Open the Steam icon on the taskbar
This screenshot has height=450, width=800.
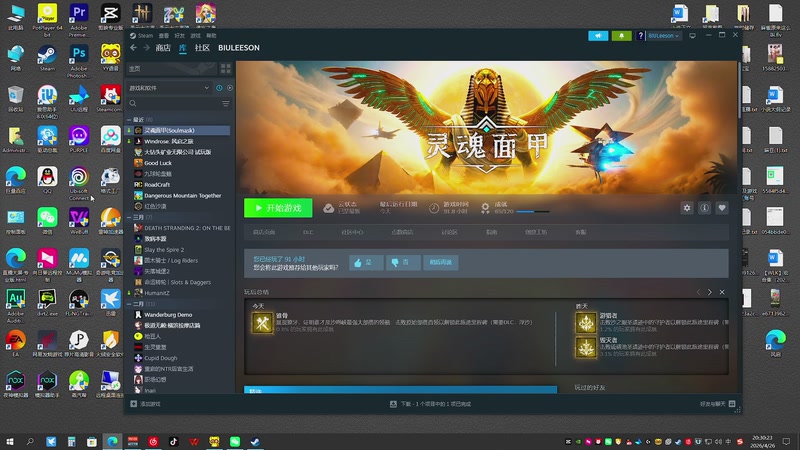[x=255, y=441]
